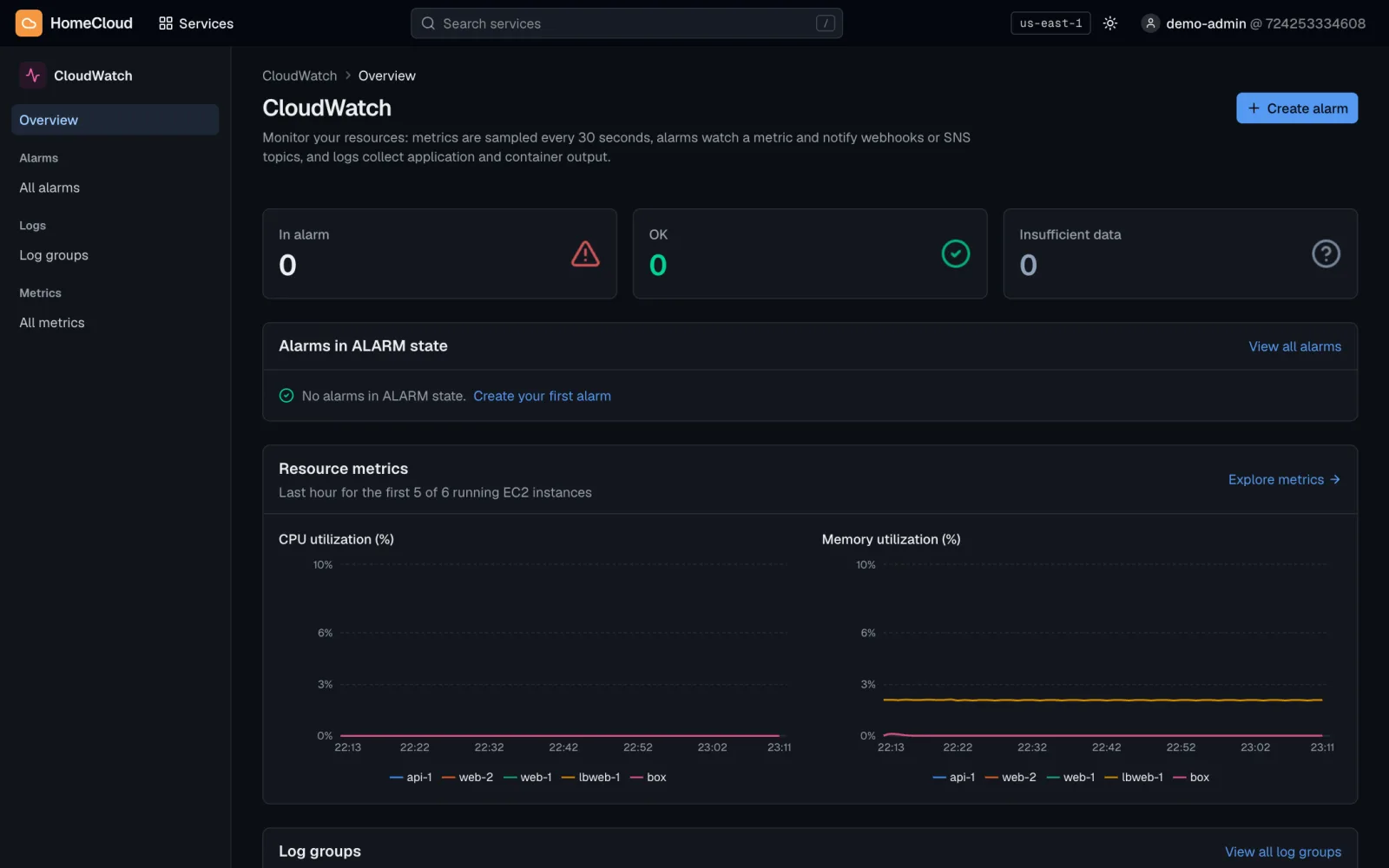Click the arrow icon after Explore metrics
The height and width of the screenshot is (868, 1389).
1335,479
